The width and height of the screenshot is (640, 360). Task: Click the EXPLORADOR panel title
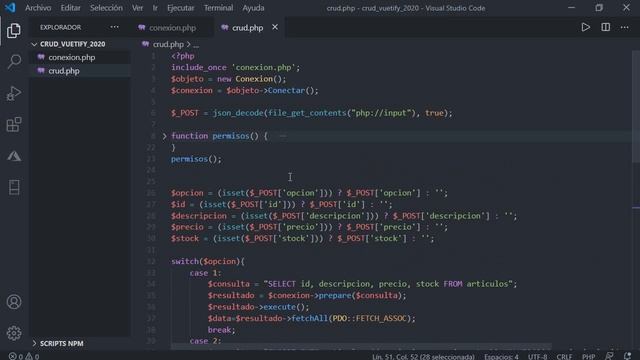(60, 27)
